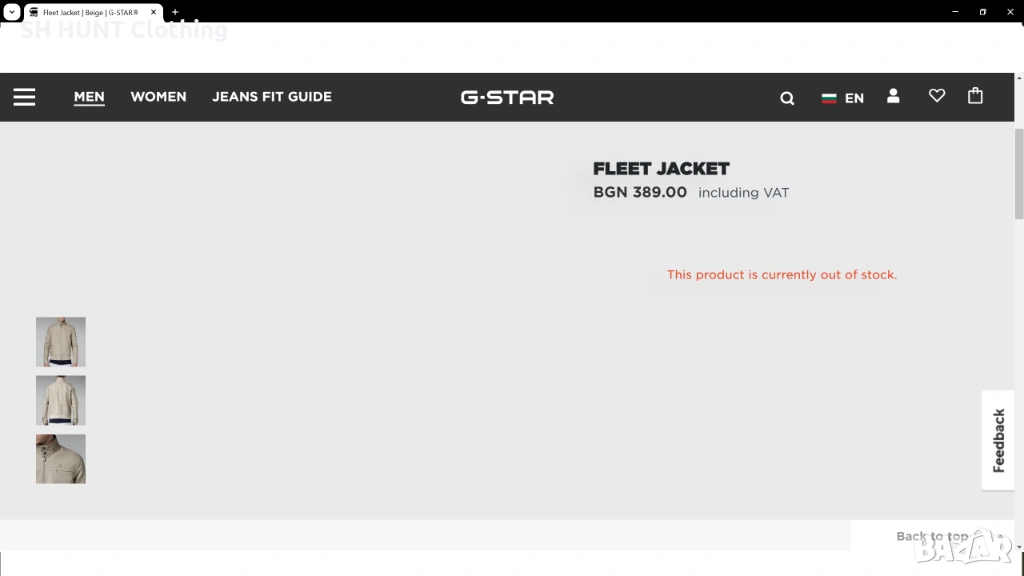Open a new browser tab
This screenshot has width=1024, height=576.
175,12
